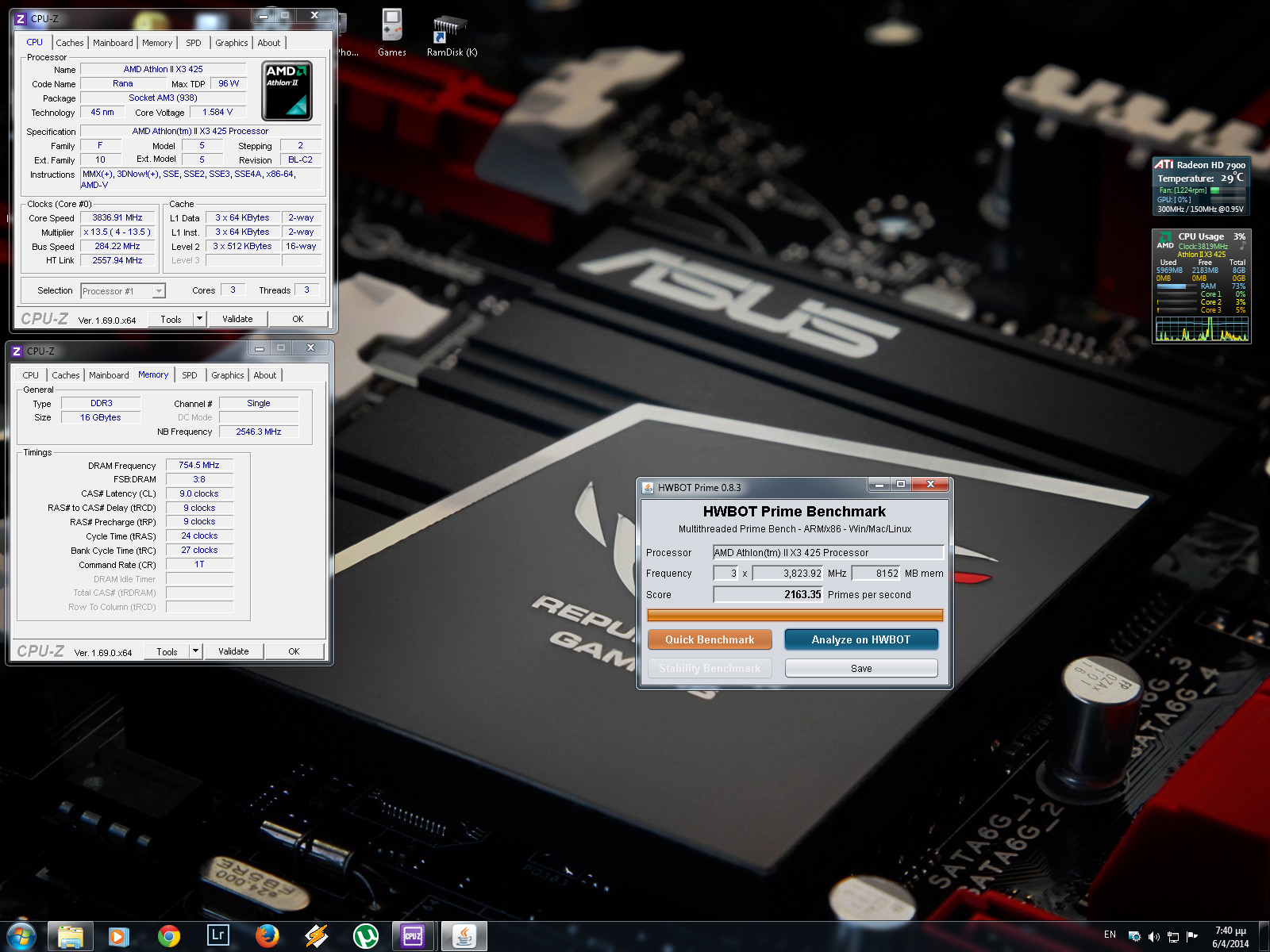1270x952 pixels.
Task: Switch to the Java HWBOT taskbar icon
Action: (x=464, y=937)
